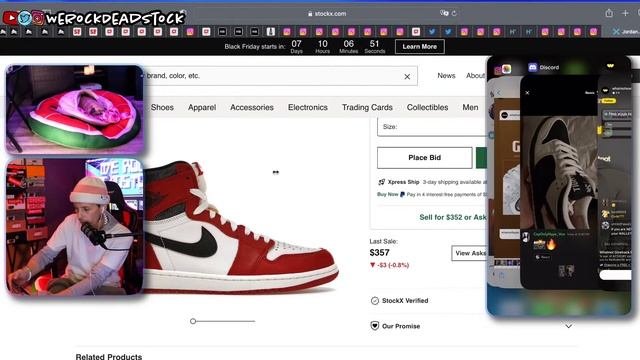Click the Learn More banner button
640x360 pixels.
pos(420,47)
